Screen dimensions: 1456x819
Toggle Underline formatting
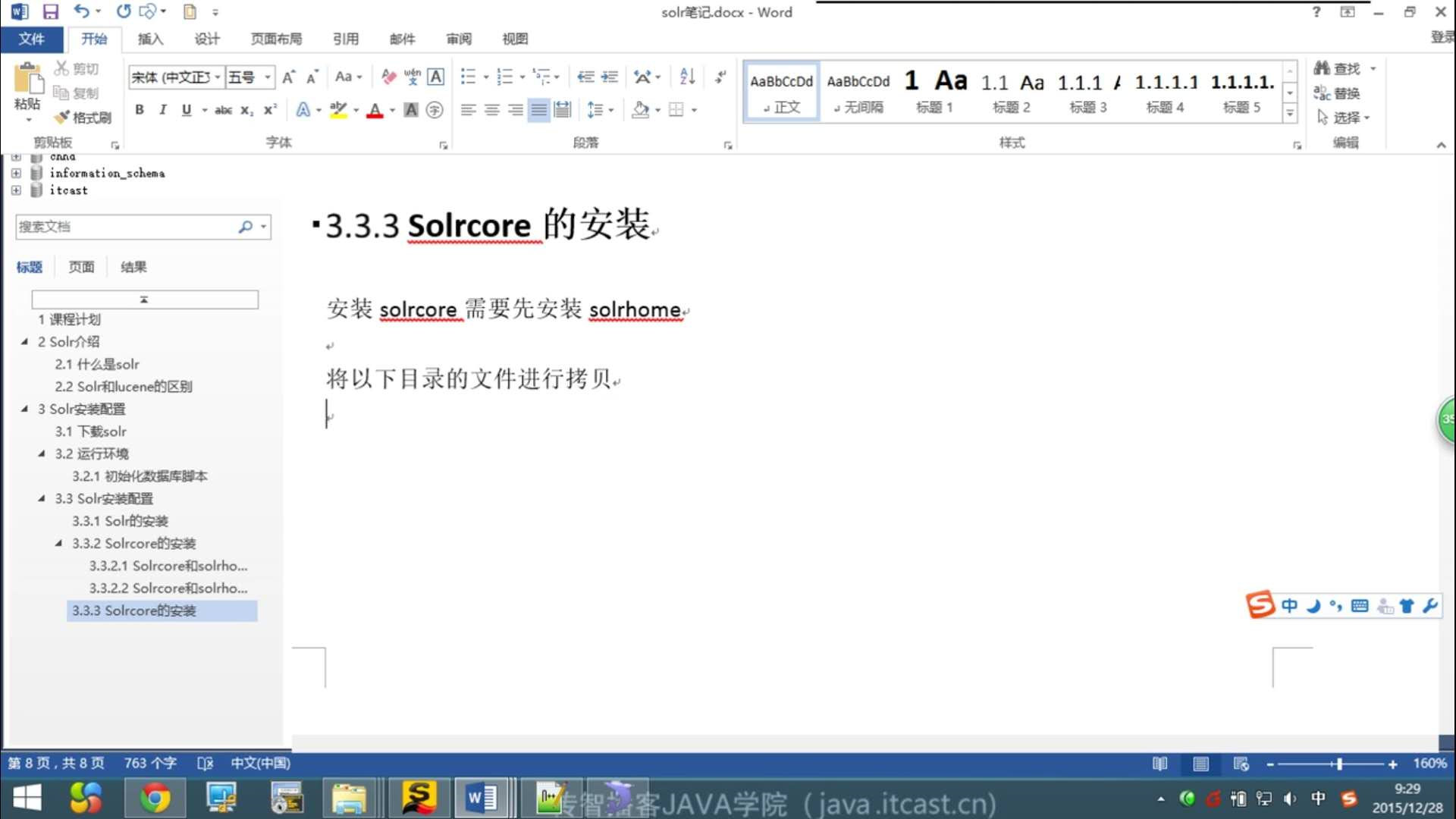(186, 111)
